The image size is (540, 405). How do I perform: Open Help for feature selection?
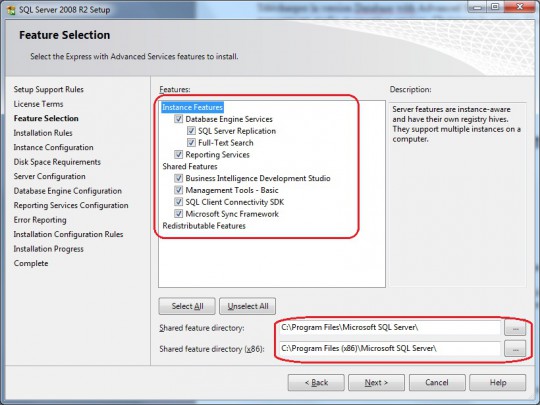[x=498, y=383]
